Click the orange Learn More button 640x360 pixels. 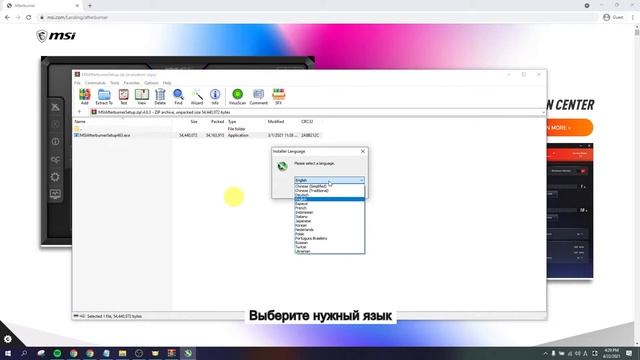(x=570, y=128)
